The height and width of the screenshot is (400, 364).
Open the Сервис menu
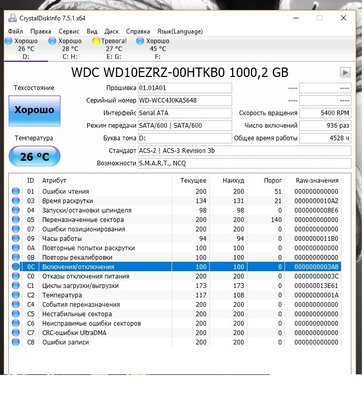[x=69, y=31]
